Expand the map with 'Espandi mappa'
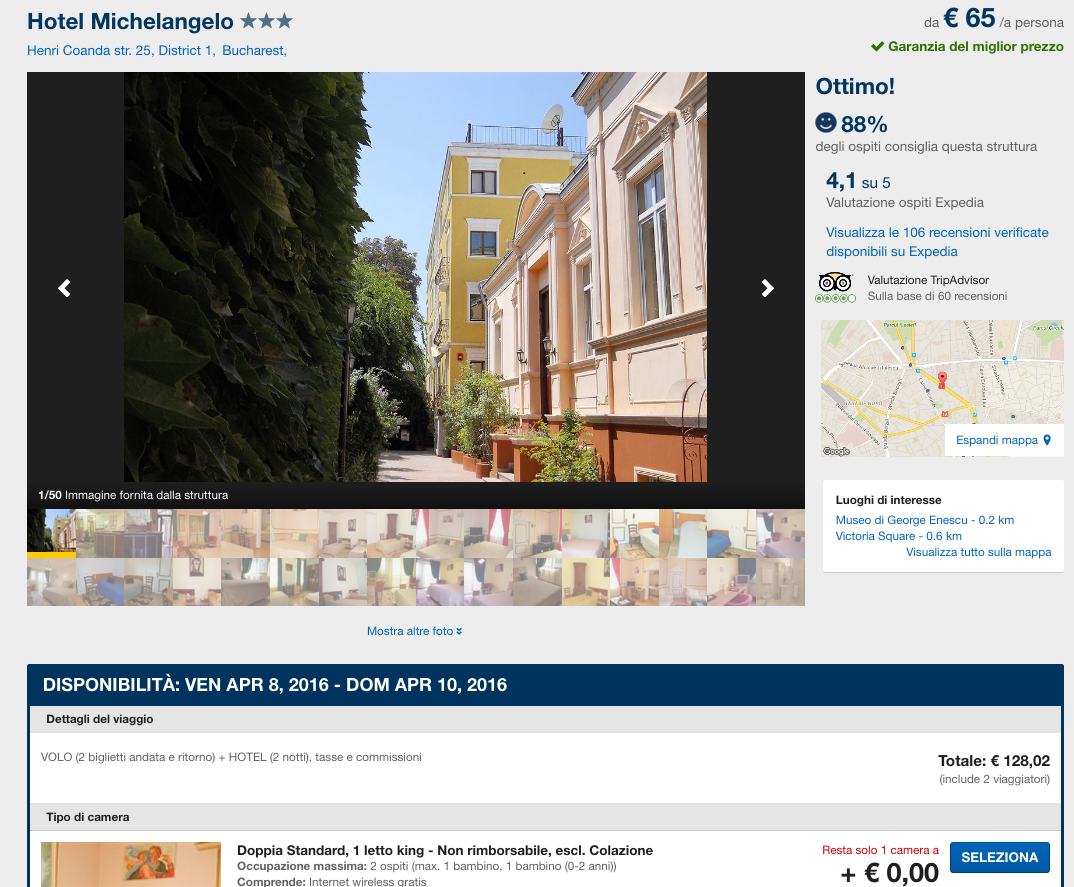The width and height of the screenshot is (1074, 887). (1003, 440)
